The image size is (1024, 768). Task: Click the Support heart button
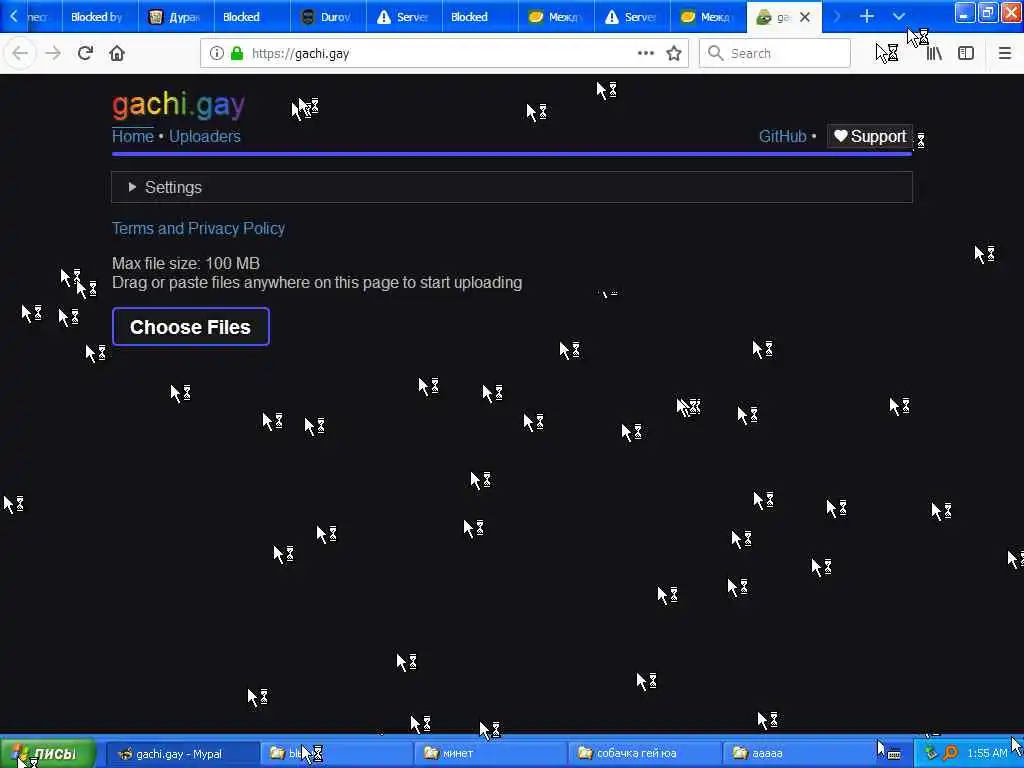click(869, 136)
